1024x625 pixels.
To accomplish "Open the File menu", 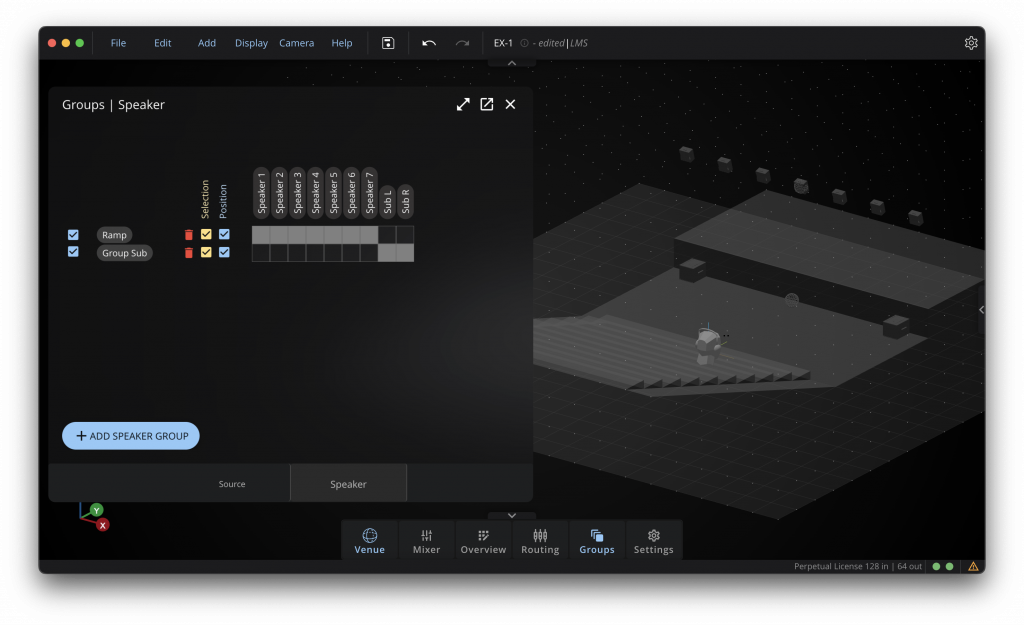I will (118, 43).
